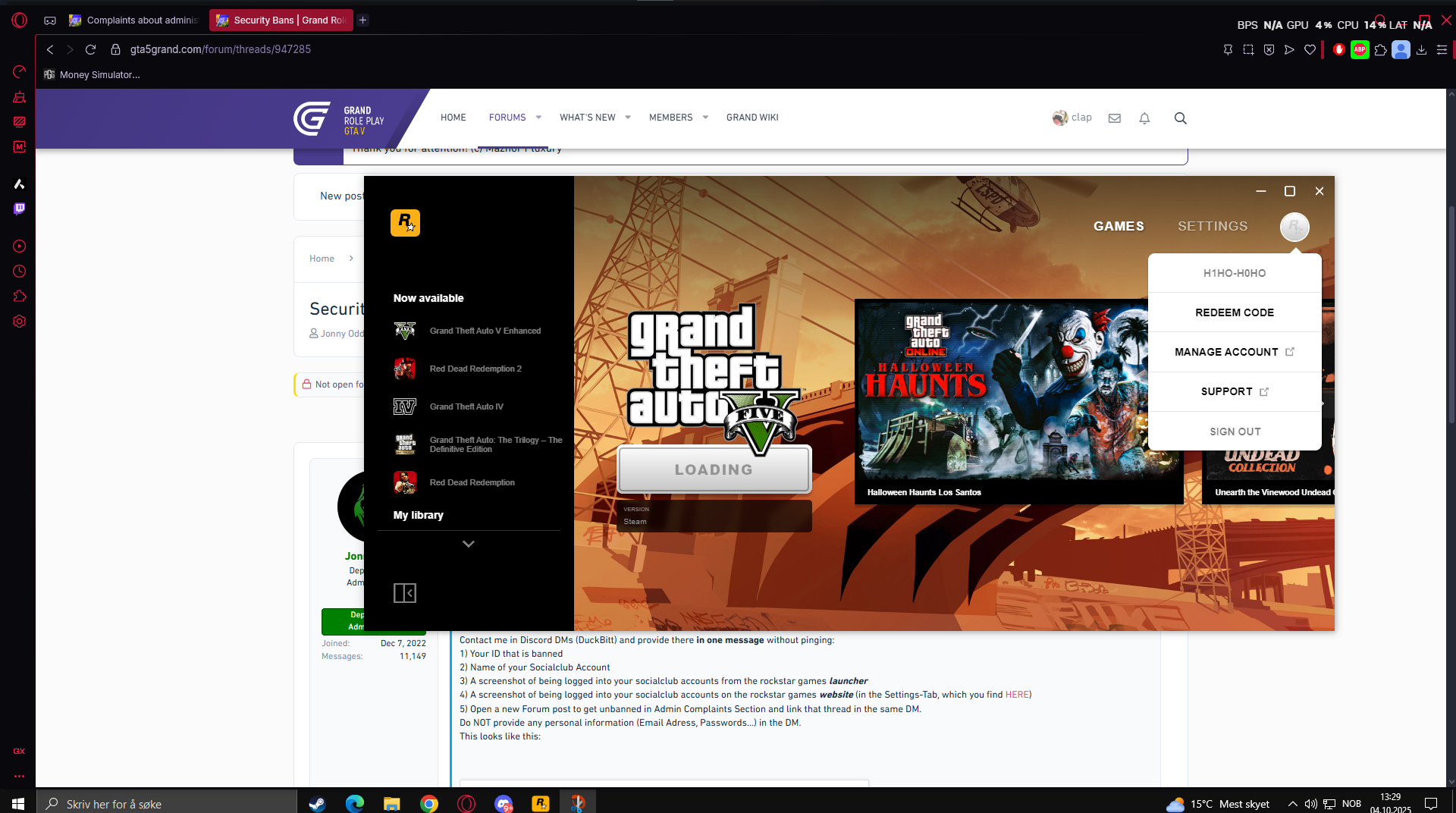
Task: Click the LOADING button for GTA V
Action: pos(714,469)
